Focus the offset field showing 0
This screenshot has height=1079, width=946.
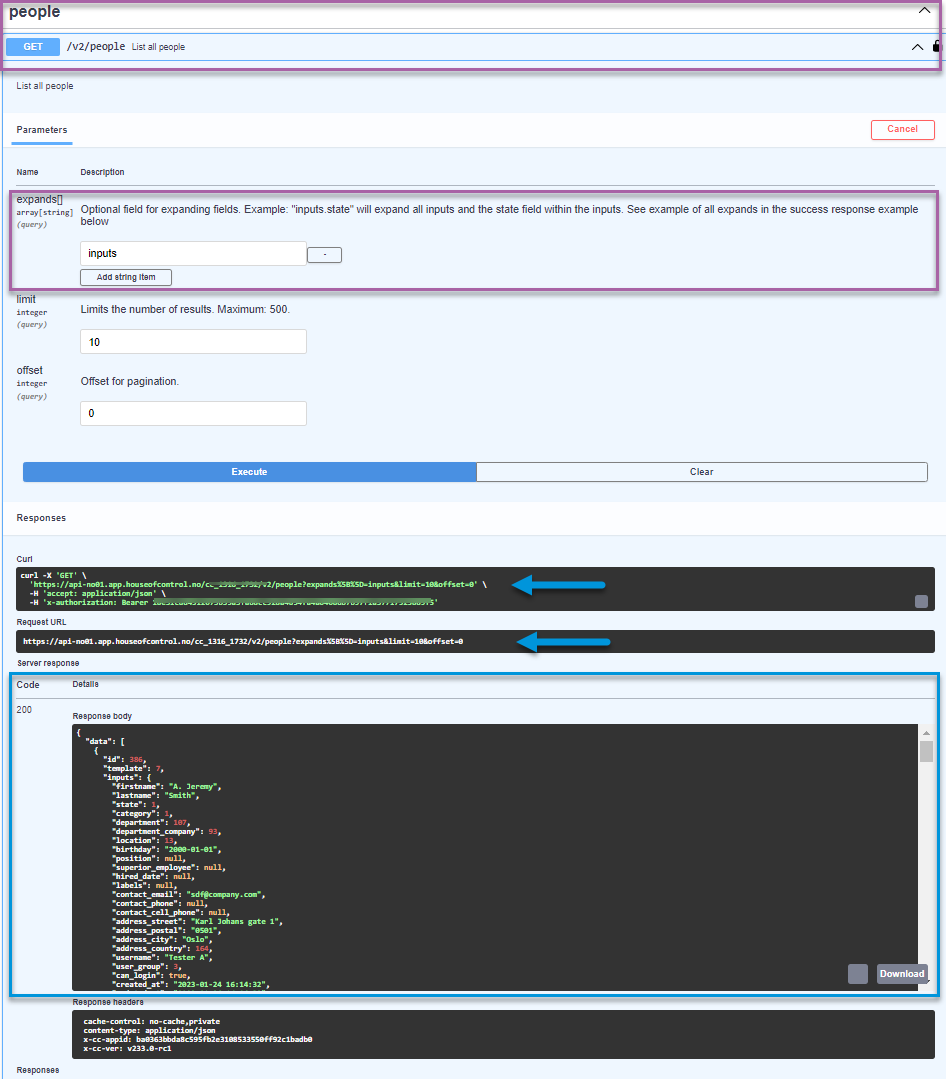tap(193, 414)
